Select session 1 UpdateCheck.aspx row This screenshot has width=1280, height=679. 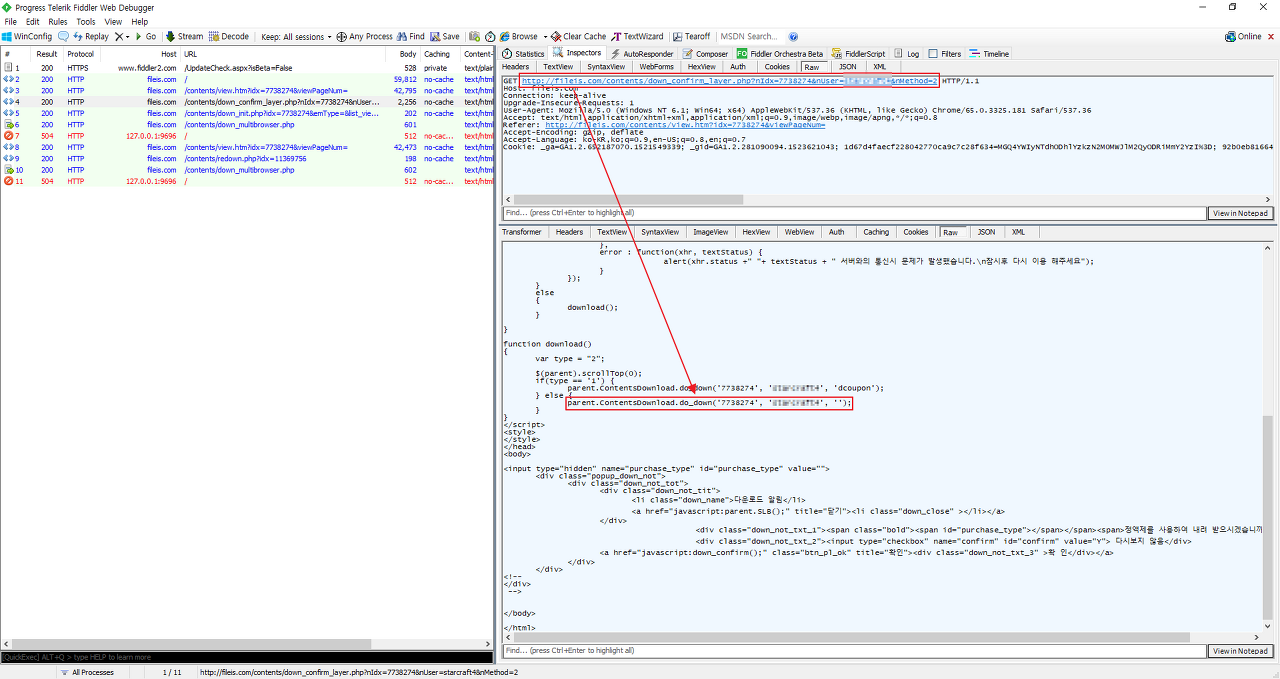click(x=246, y=68)
